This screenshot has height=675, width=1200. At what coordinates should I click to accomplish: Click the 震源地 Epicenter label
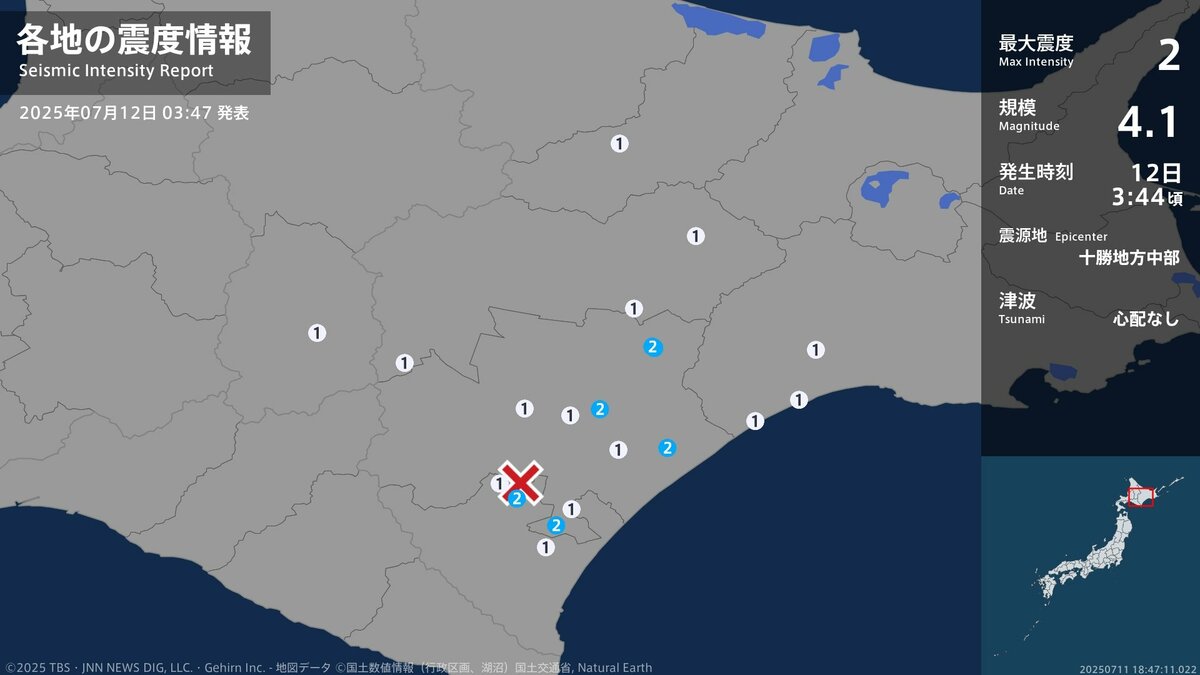click(x=1051, y=236)
